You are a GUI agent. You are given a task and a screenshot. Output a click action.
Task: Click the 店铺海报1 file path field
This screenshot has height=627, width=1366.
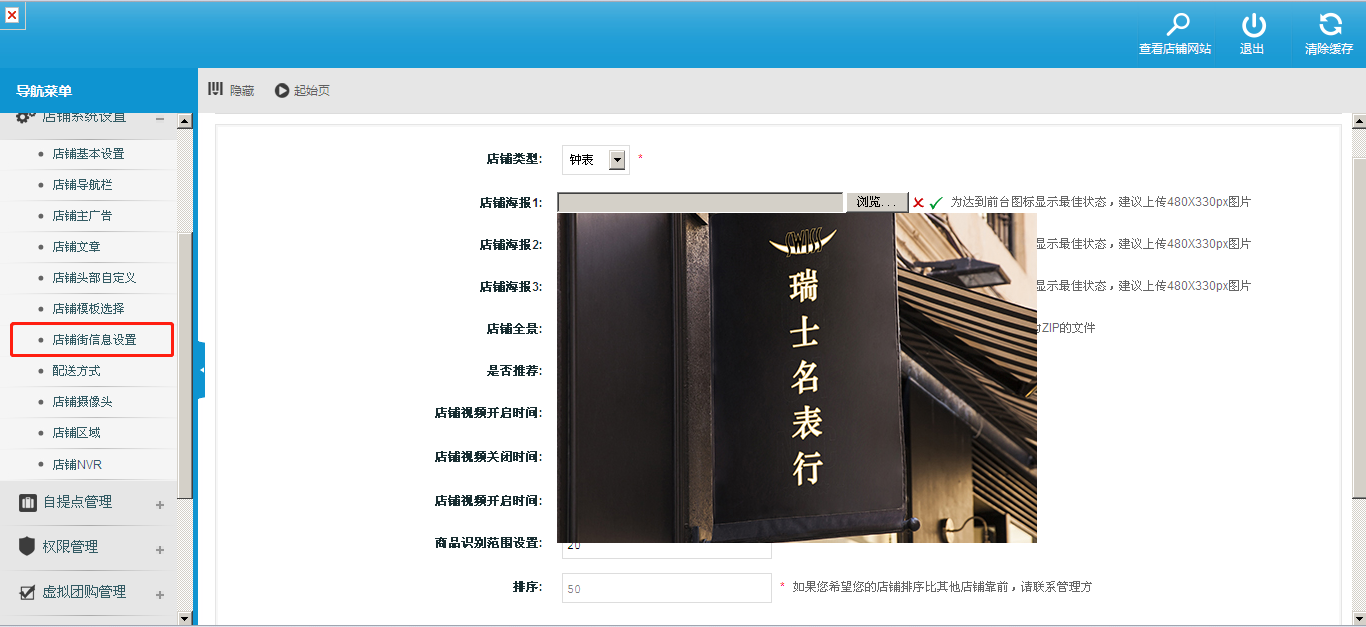pos(701,202)
